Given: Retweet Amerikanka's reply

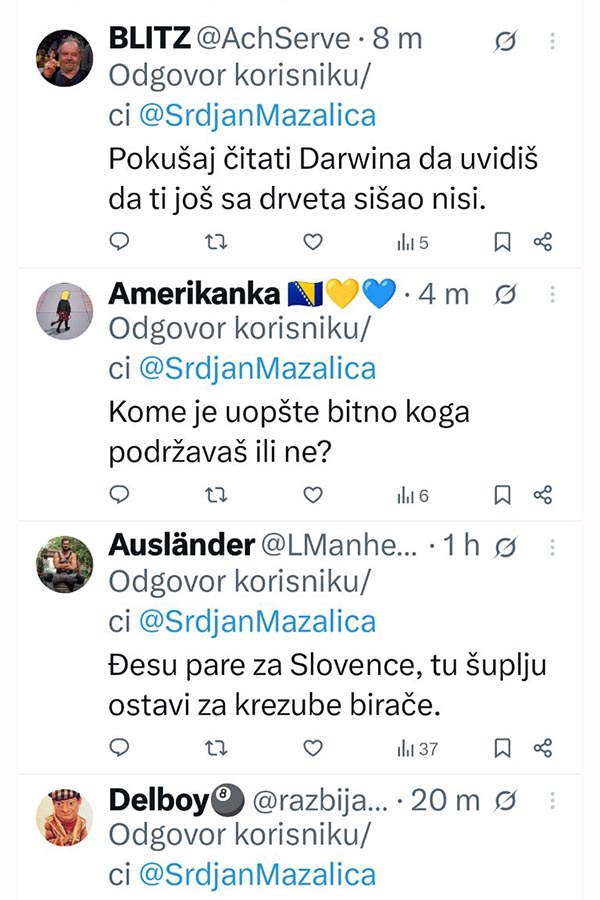Looking at the screenshot, I should click(x=216, y=495).
